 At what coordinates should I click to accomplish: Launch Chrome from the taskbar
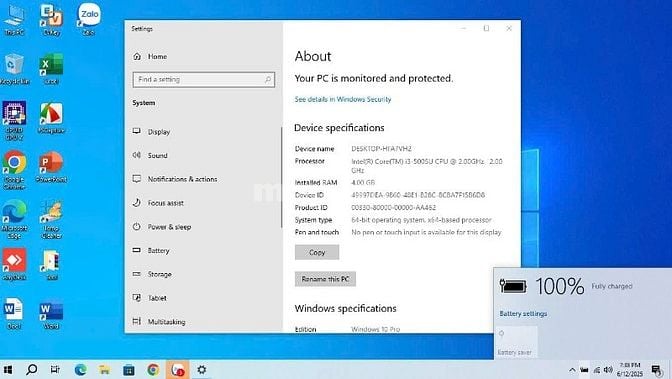pos(153,370)
